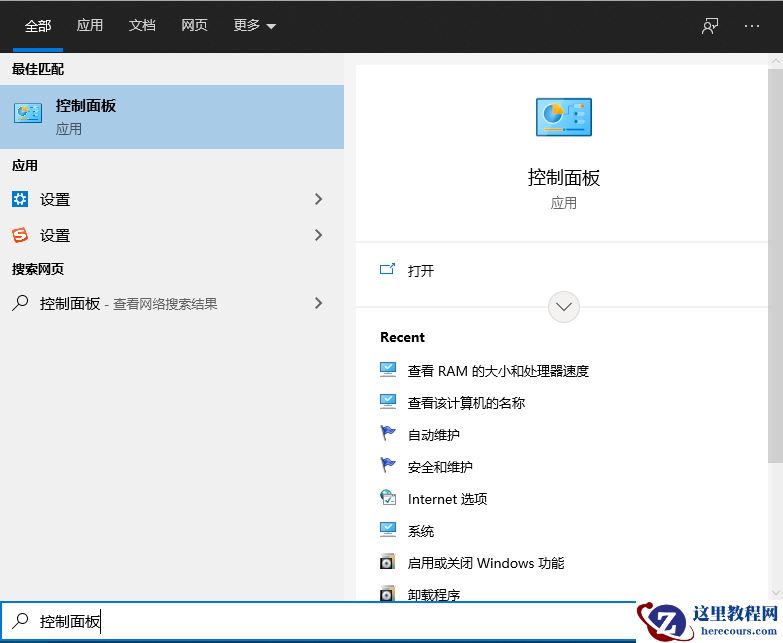Image resolution: width=783 pixels, height=643 pixels.
Task: Expand more actions with the round chevron
Action: click(x=564, y=307)
